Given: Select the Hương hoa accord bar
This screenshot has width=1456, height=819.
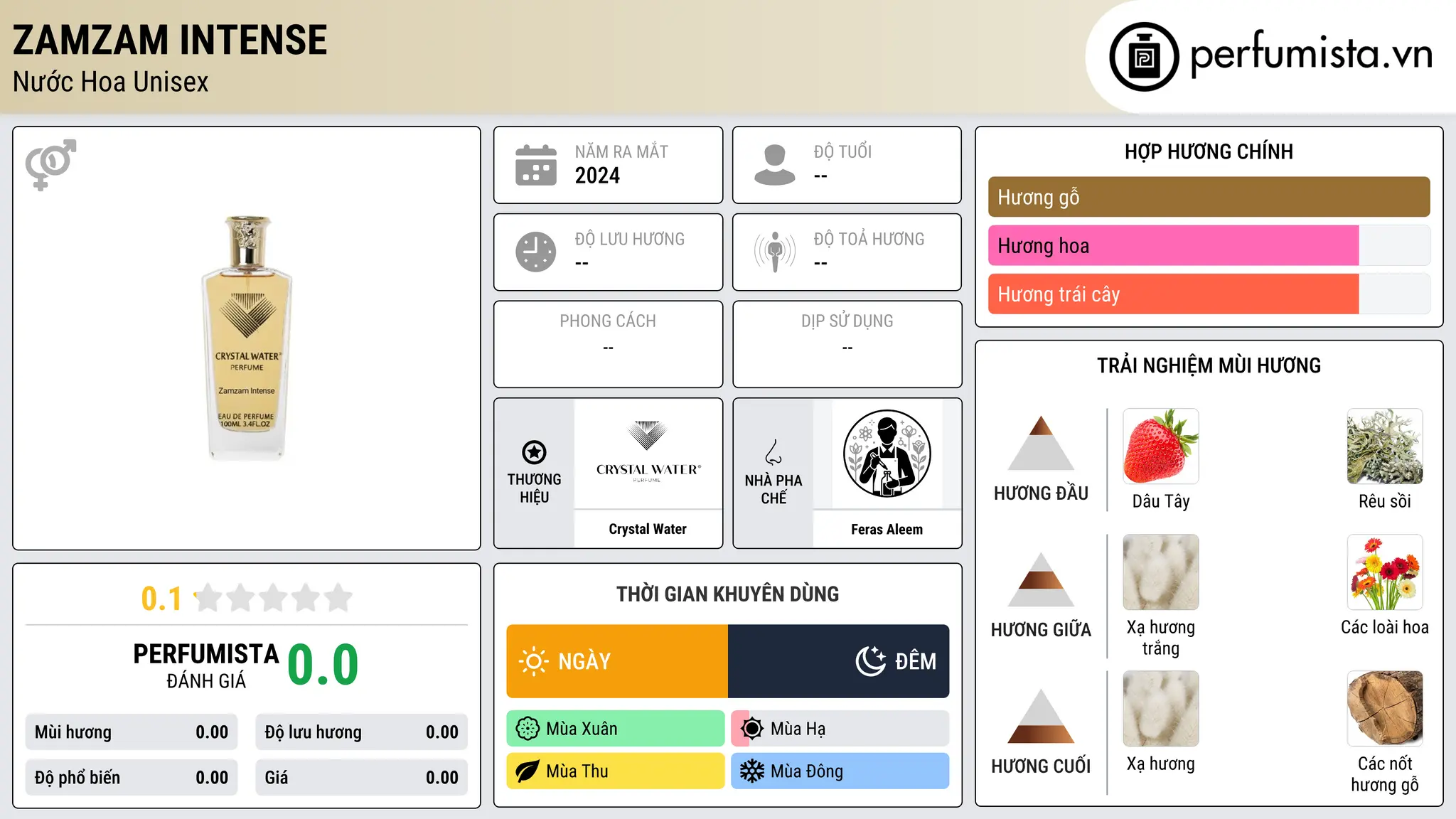Looking at the screenshot, I should coord(1209,246).
